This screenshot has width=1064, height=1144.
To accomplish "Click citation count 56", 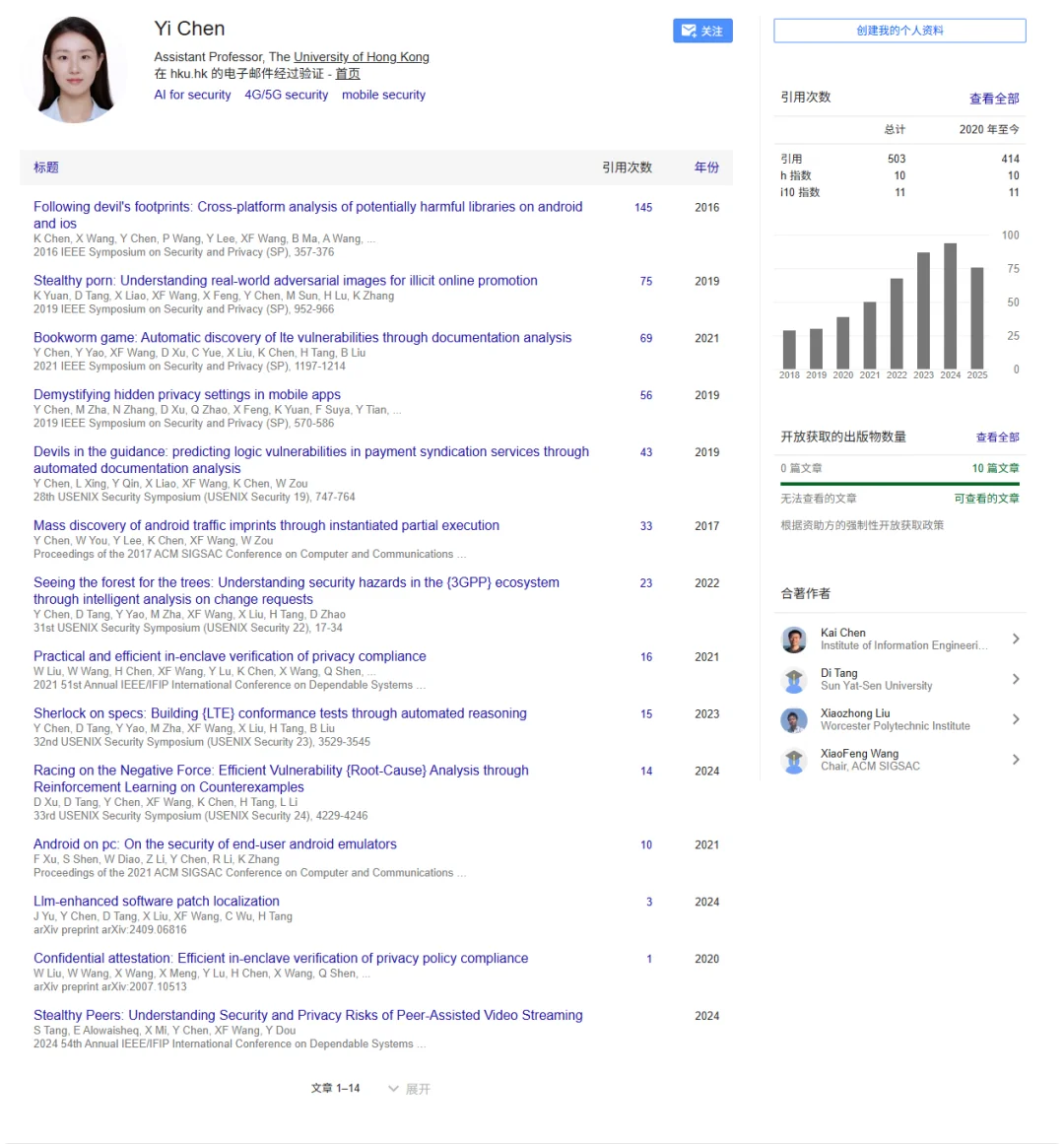I will tap(645, 395).
